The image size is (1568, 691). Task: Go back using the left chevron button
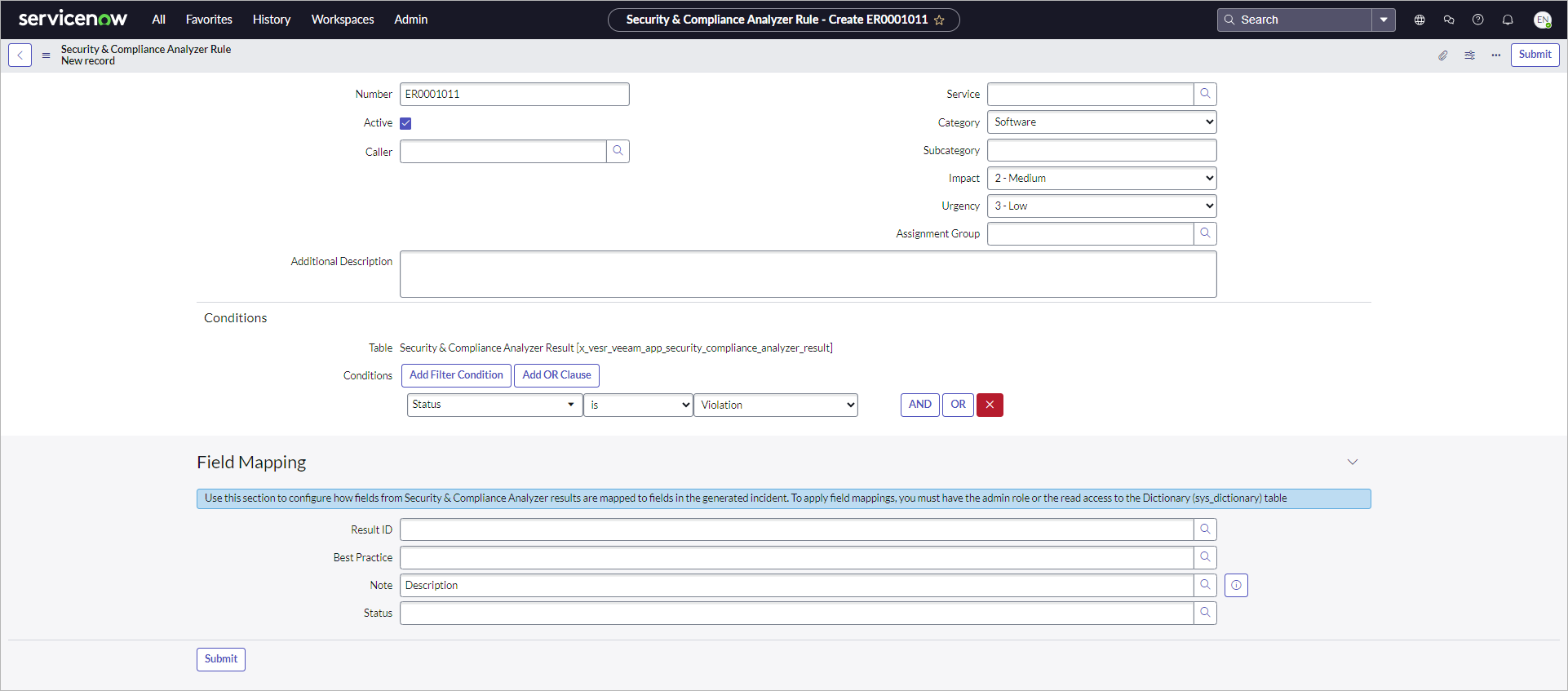pos(20,55)
